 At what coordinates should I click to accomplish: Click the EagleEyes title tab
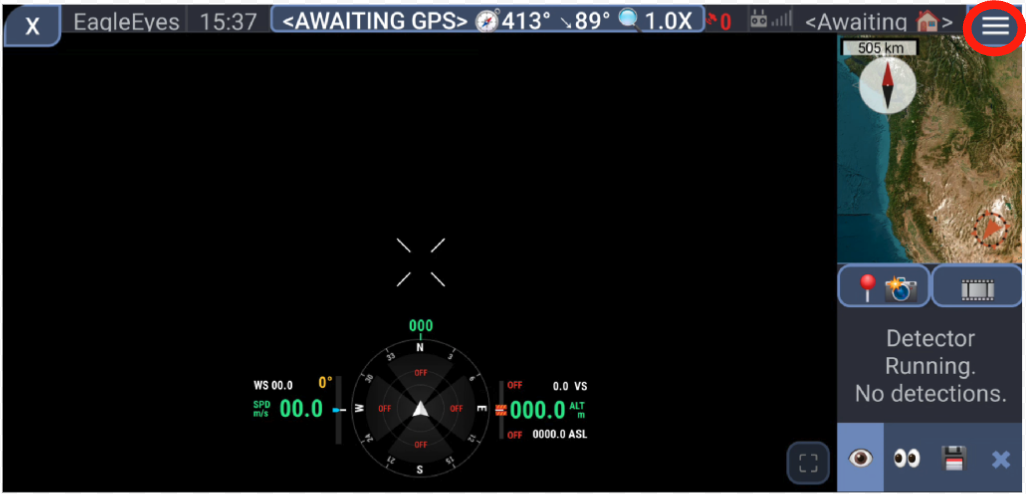[127, 21]
